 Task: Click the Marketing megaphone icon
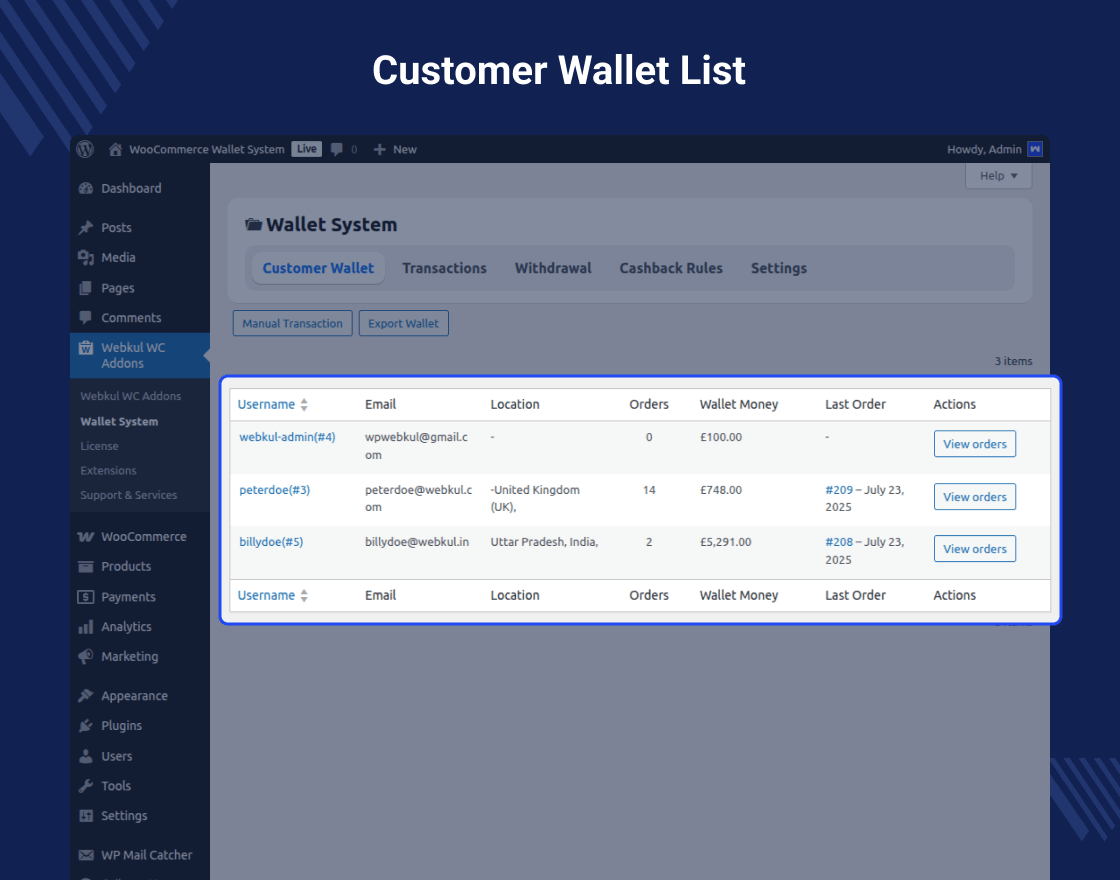pos(86,656)
